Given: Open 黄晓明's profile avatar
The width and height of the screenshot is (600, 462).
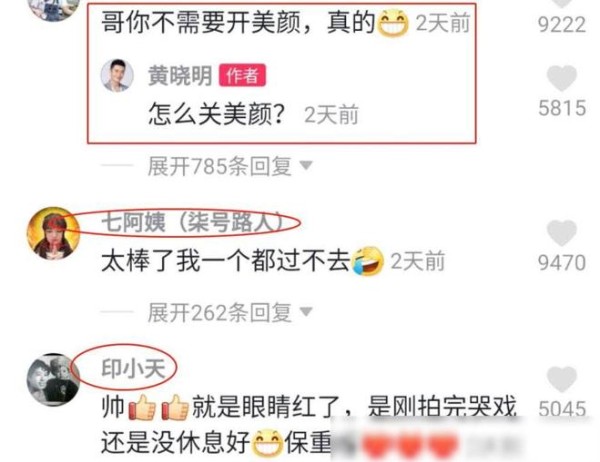Looking at the screenshot, I should [x=117, y=75].
